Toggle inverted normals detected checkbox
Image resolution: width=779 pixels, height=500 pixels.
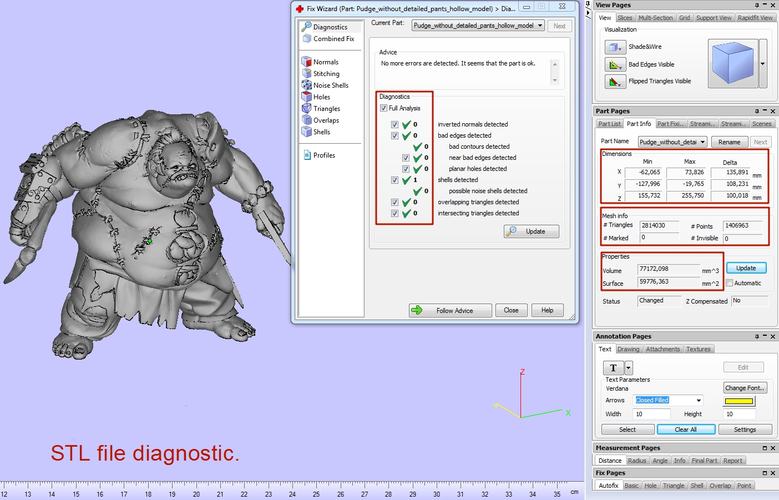(394, 125)
